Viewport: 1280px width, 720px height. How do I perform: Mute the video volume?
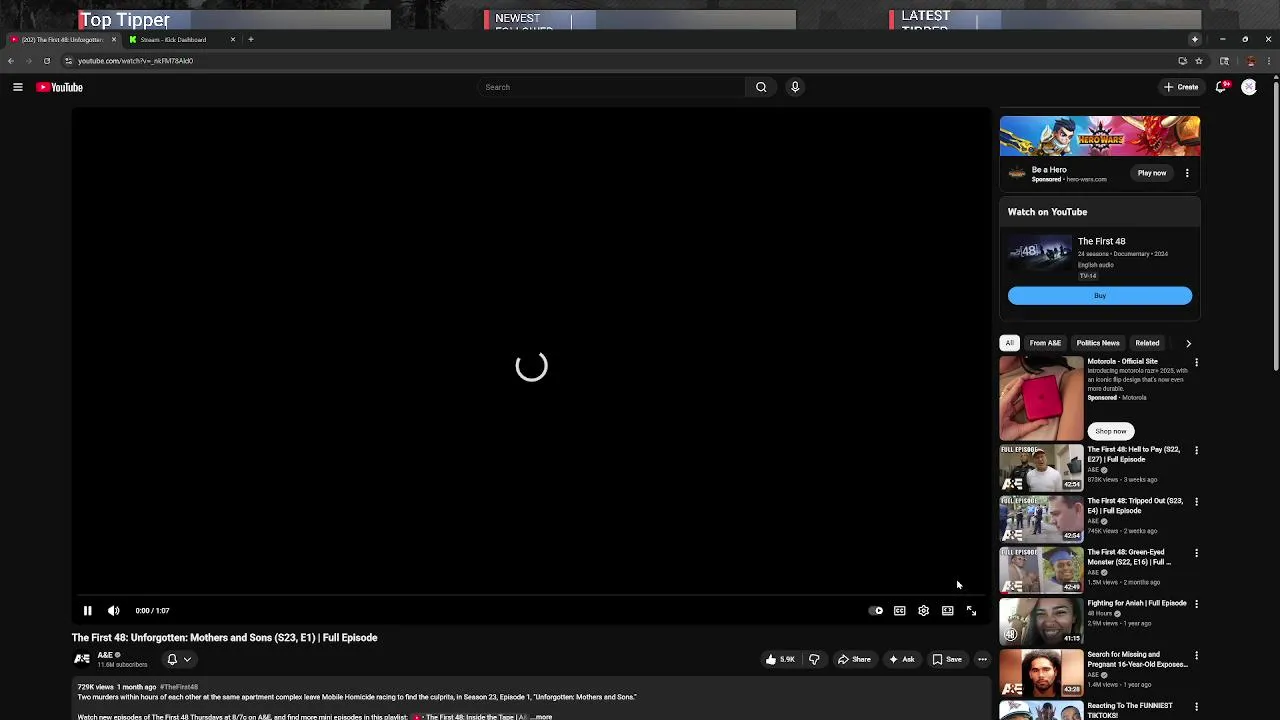pos(113,610)
